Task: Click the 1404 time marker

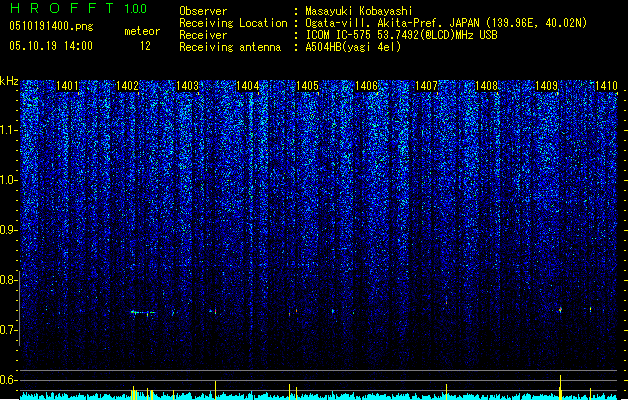Action: (x=248, y=86)
